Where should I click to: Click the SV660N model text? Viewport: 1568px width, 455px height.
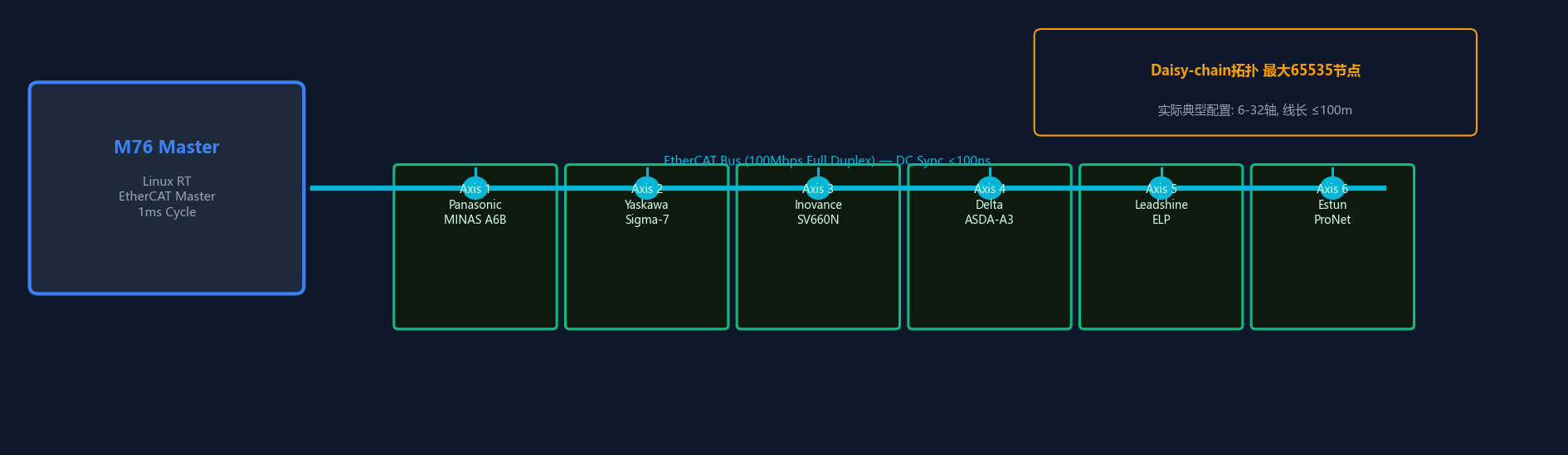pyautogui.click(x=818, y=220)
